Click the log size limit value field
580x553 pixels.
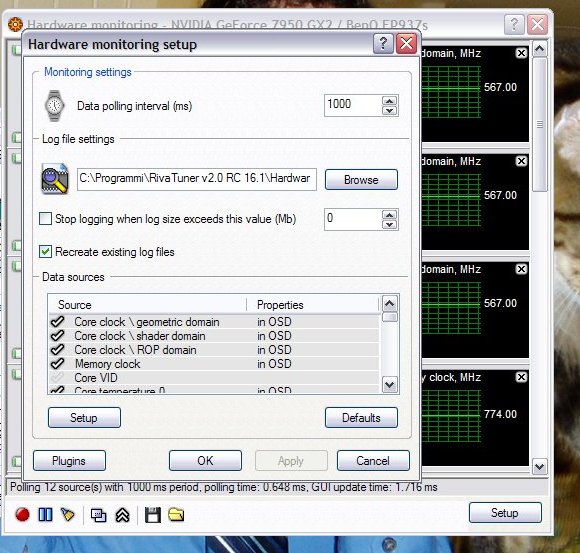click(353, 219)
